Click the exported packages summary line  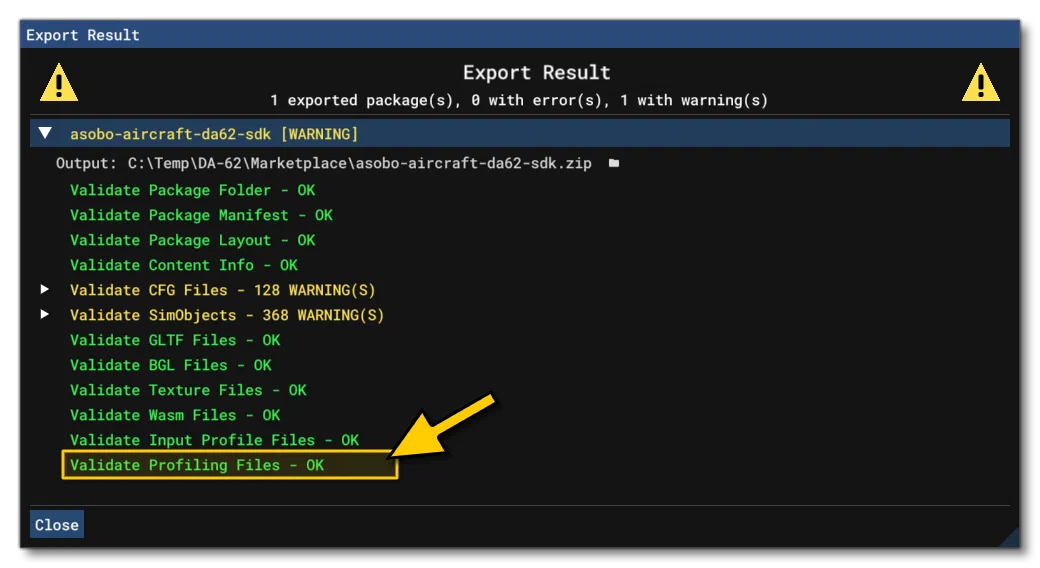coord(519,100)
